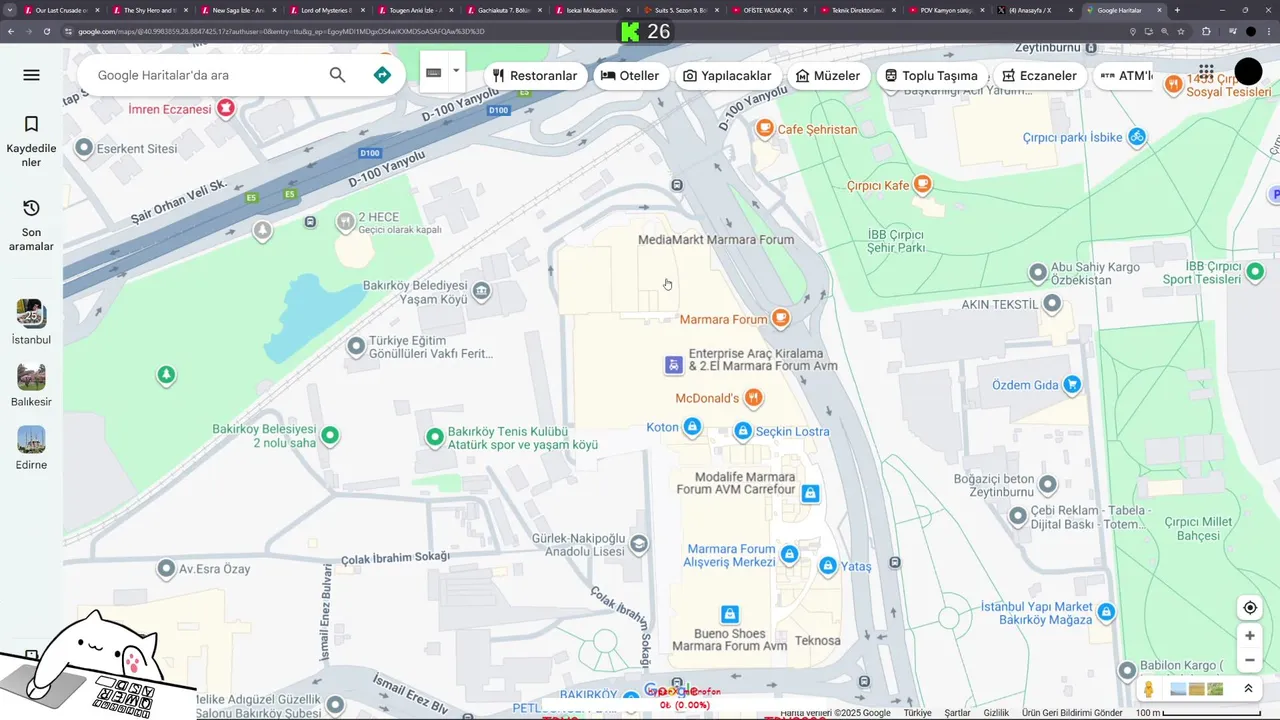1280x720 pixels.
Task: Click the search magnifier icon
Action: click(337, 75)
